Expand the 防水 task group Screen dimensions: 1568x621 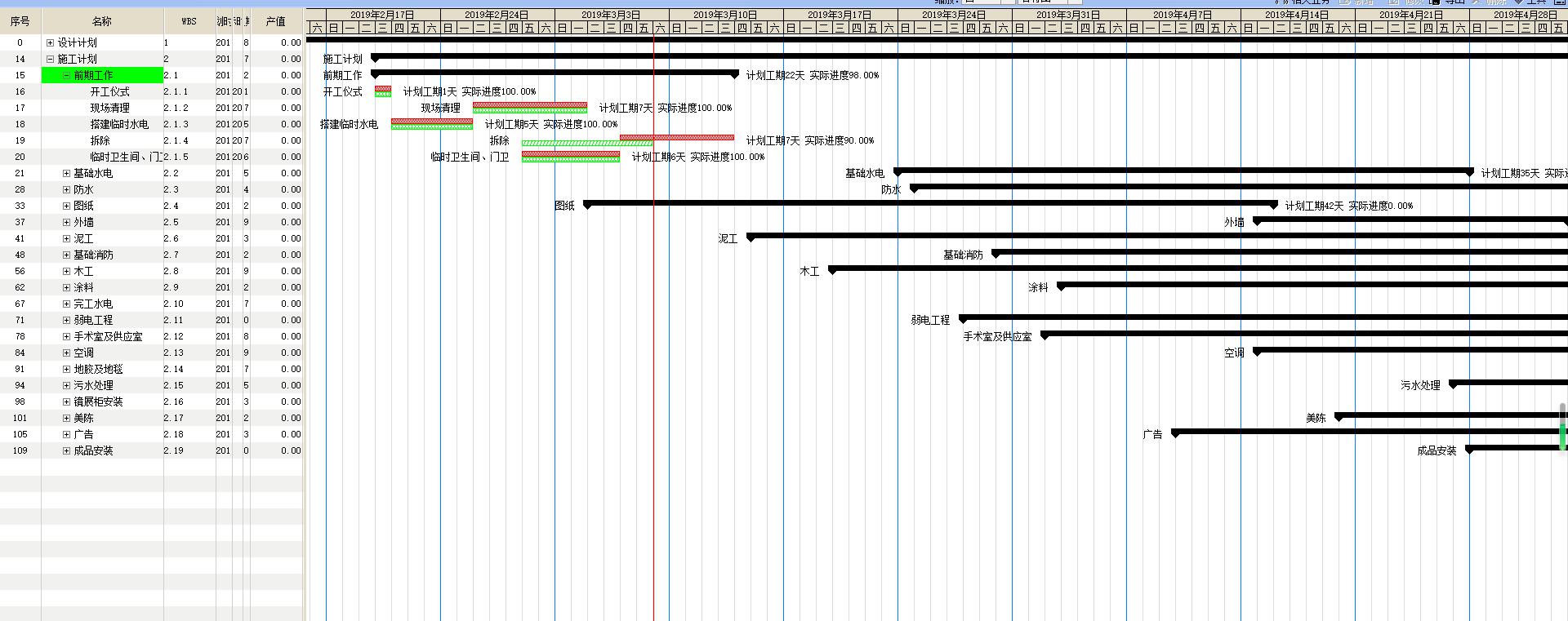[66, 189]
